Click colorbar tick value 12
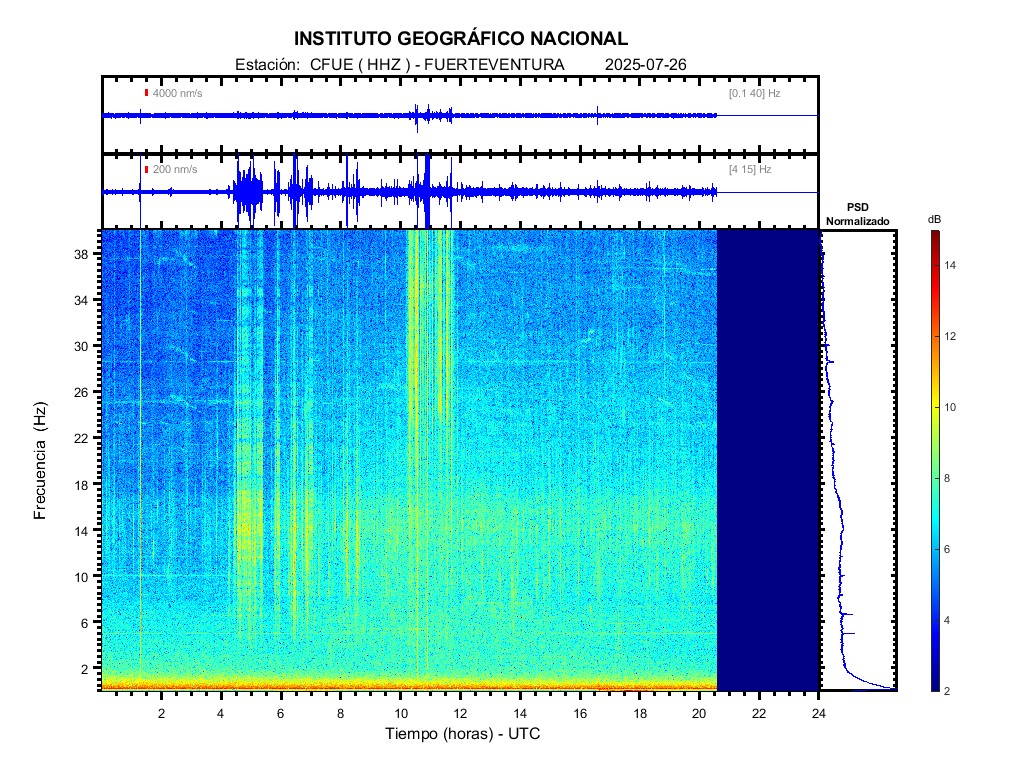This screenshot has width=1024, height=768. click(x=950, y=336)
